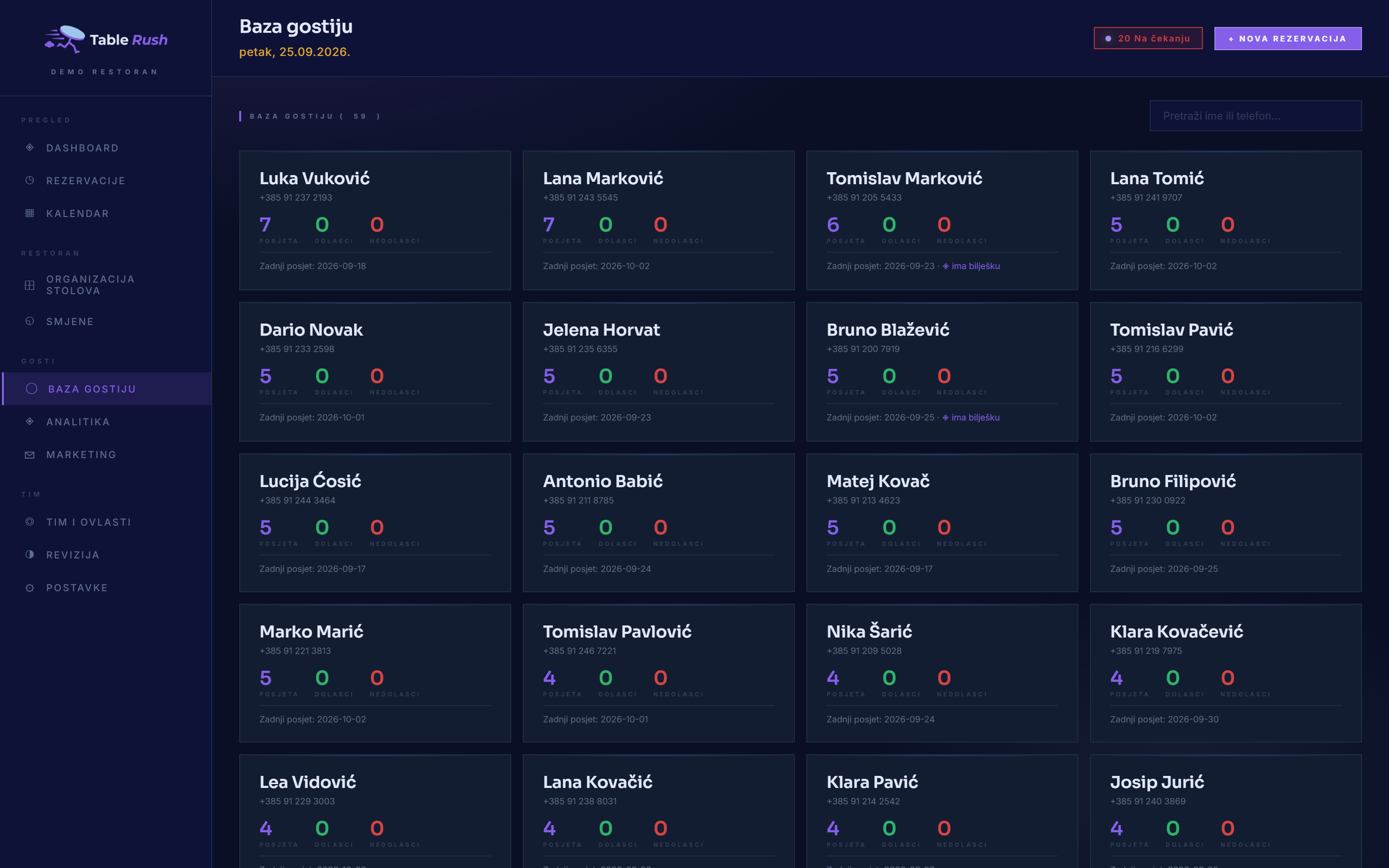Click Klara Kovačević guest name
Viewport: 1389px width, 868px height.
pyautogui.click(x=1176, y=632)
